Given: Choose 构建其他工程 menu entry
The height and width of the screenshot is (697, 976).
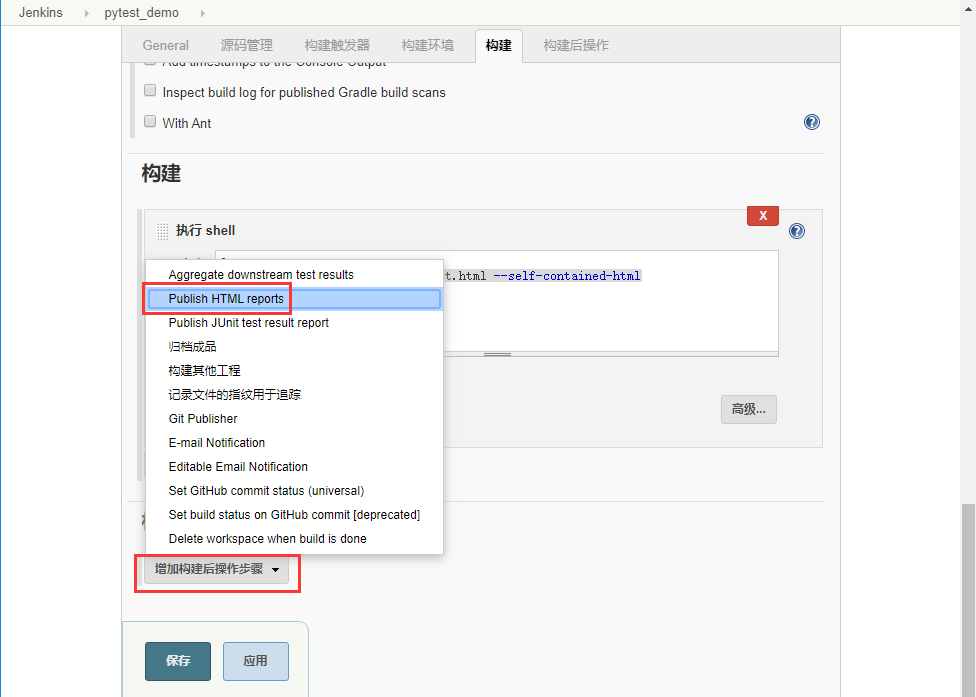Looking at the screenshot, I should click(x=294, y=371).
